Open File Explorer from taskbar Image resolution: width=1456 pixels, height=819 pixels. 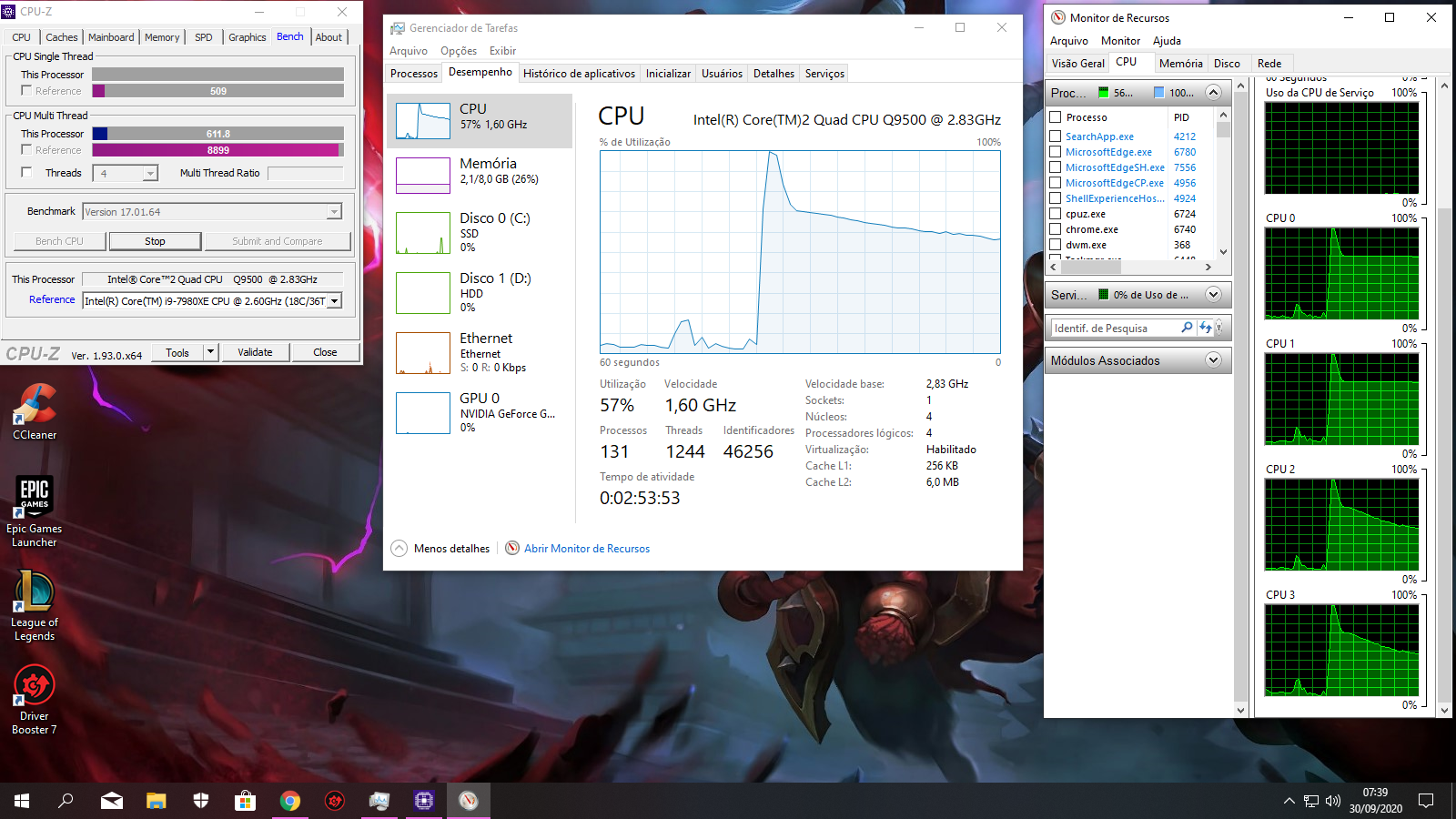point(157,801)
